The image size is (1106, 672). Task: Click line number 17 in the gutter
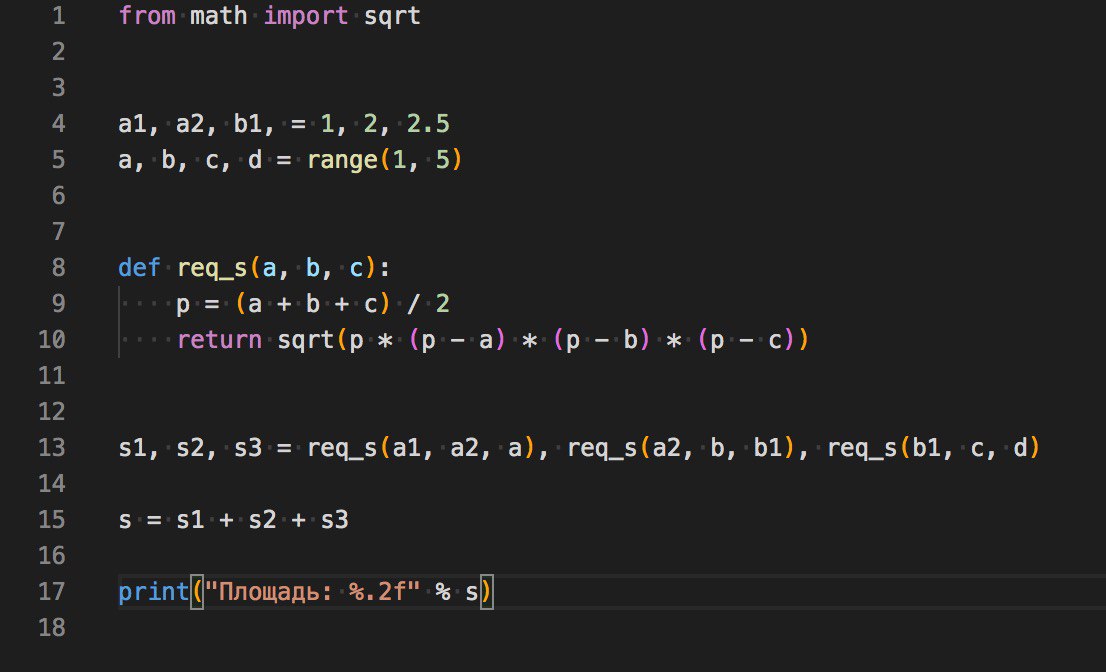tap(51, 591)
